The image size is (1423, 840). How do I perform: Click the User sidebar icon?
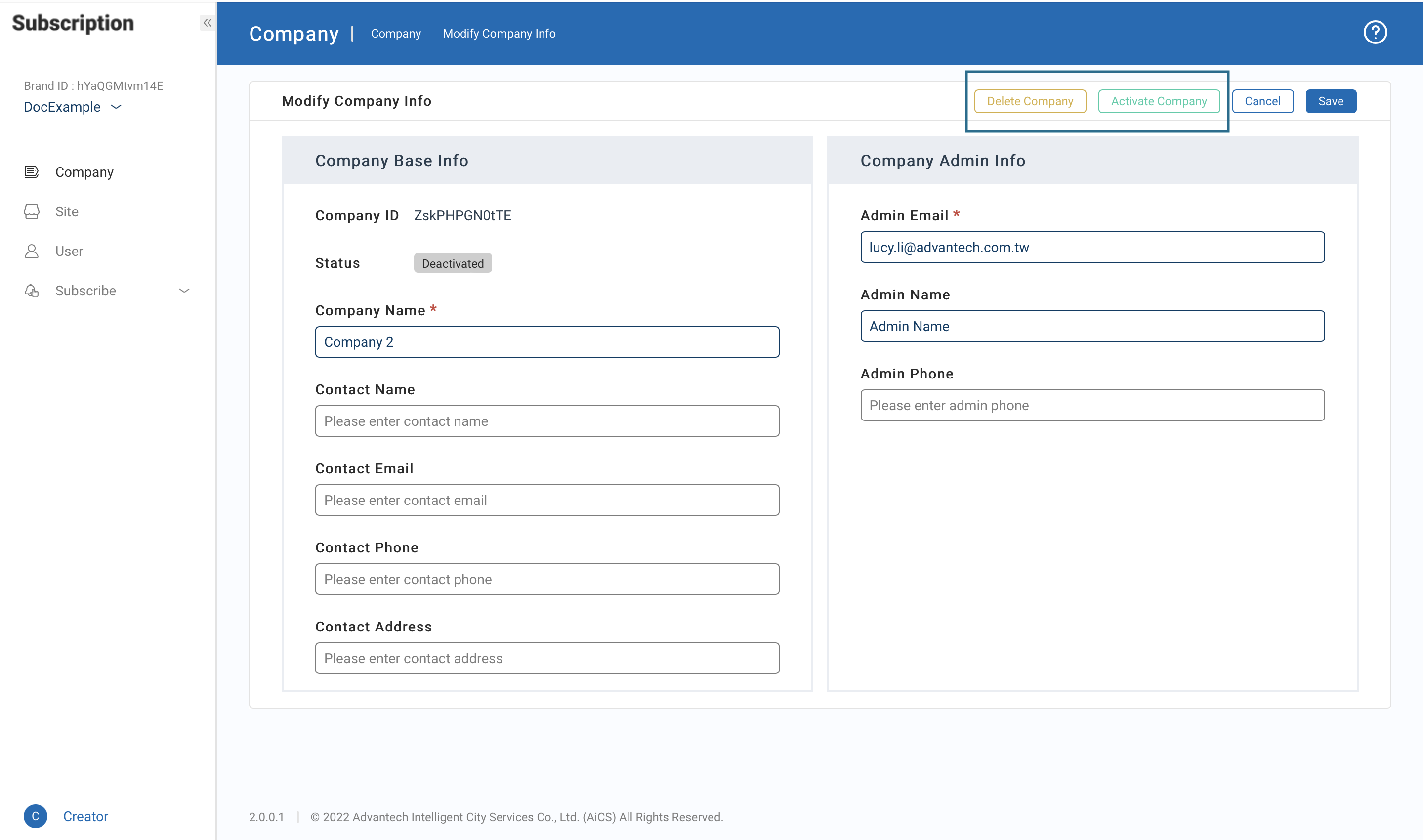tap(32, 252)
